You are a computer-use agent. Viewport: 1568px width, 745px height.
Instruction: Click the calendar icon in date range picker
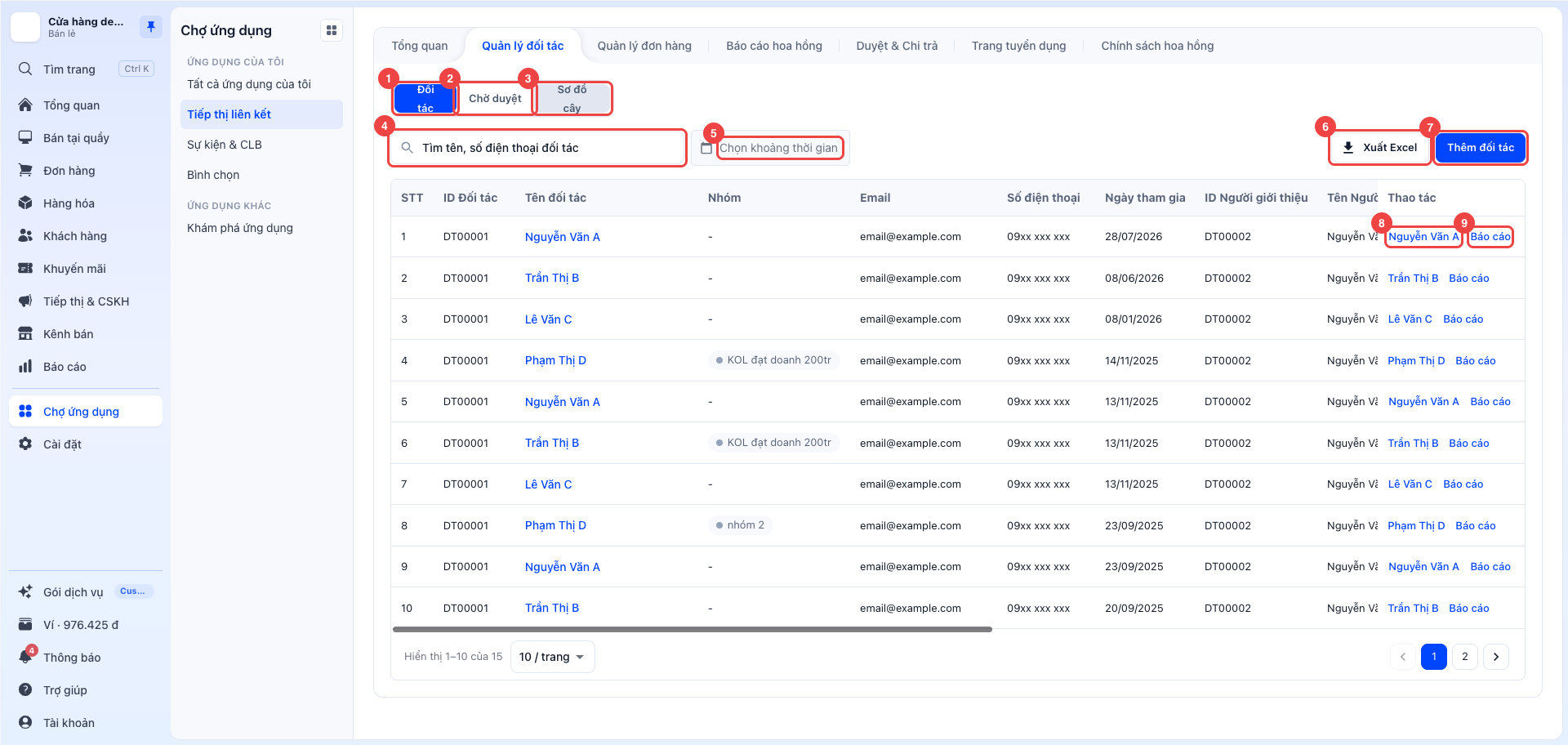coord(706,148)
